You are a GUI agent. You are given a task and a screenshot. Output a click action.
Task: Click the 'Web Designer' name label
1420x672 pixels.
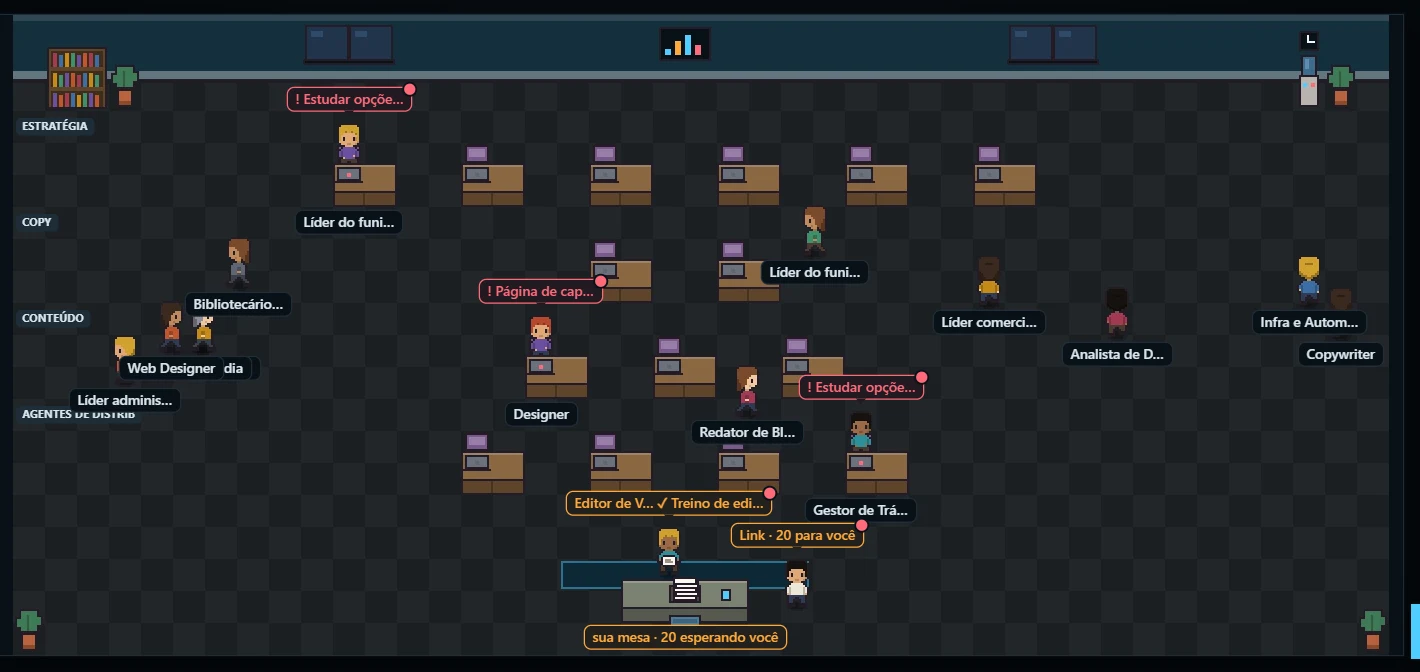(x=171, y=368)
